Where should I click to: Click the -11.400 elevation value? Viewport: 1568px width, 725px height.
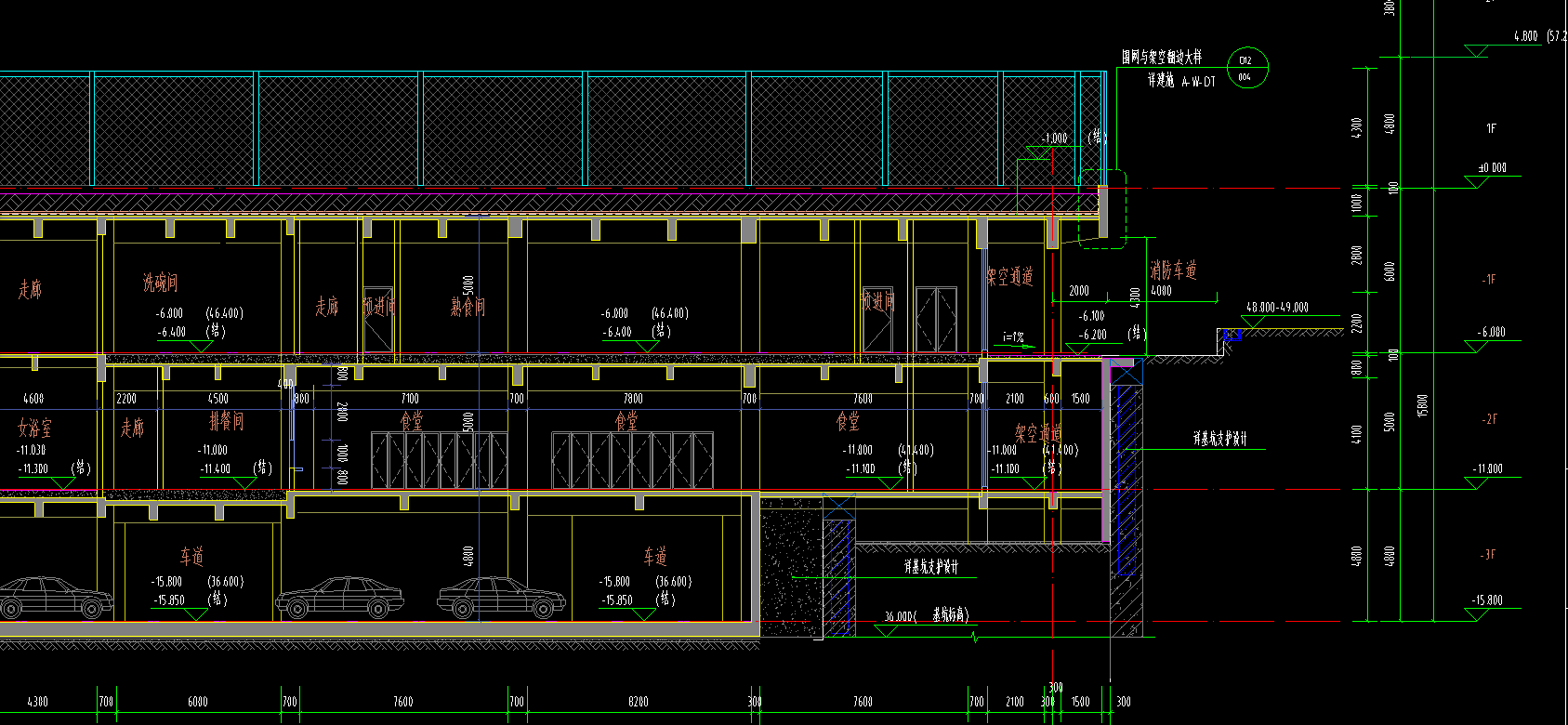215,468
